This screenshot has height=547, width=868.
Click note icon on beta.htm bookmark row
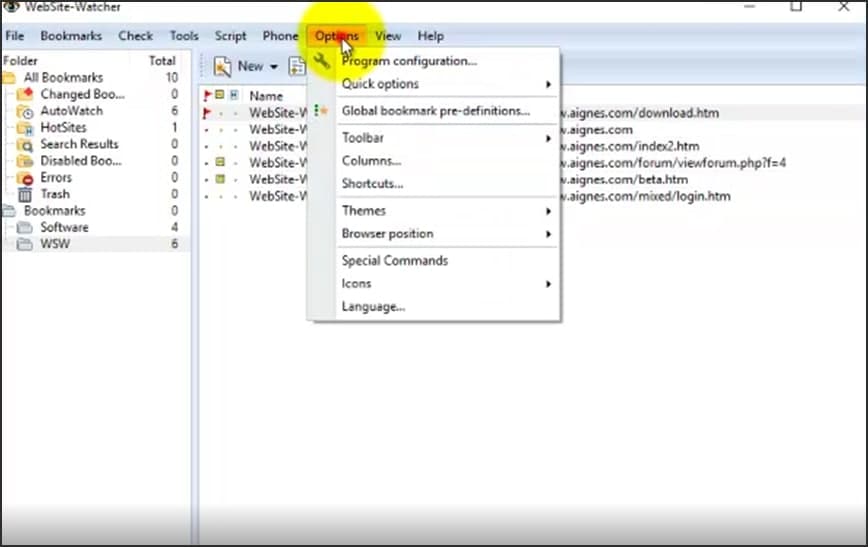pos(220,179)
